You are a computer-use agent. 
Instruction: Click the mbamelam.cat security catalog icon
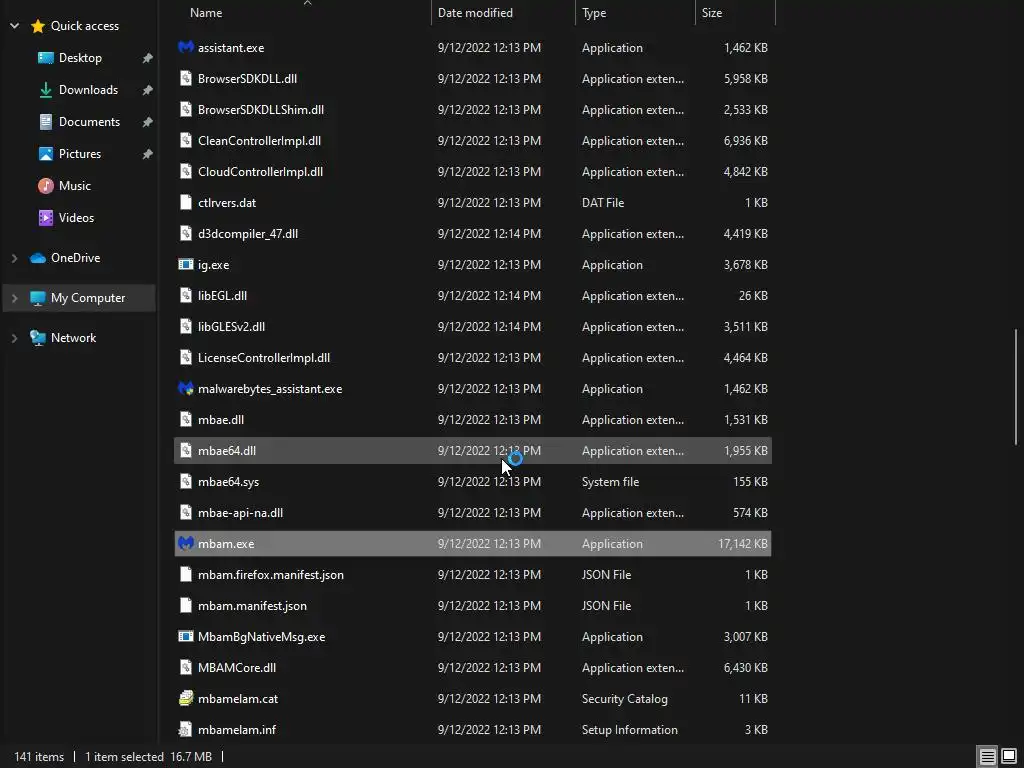coord(186,699)
